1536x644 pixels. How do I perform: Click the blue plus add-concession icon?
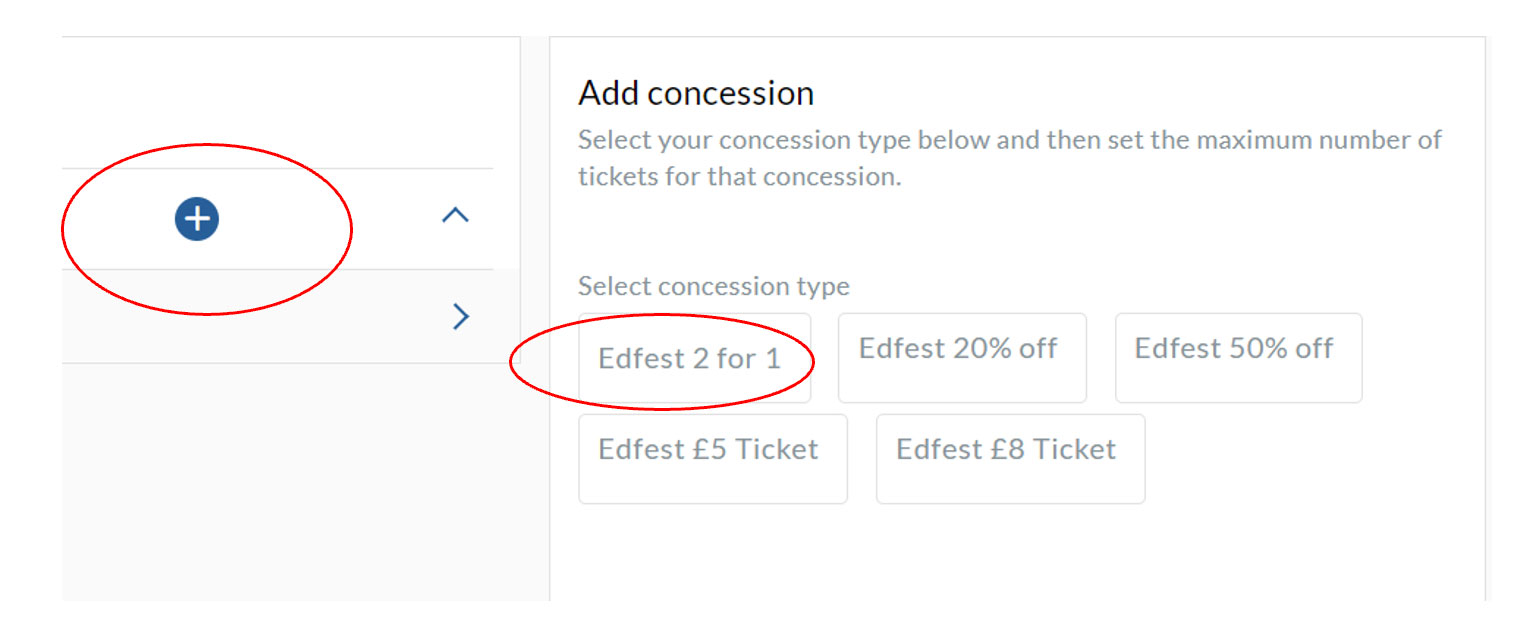tap(197, 219)
